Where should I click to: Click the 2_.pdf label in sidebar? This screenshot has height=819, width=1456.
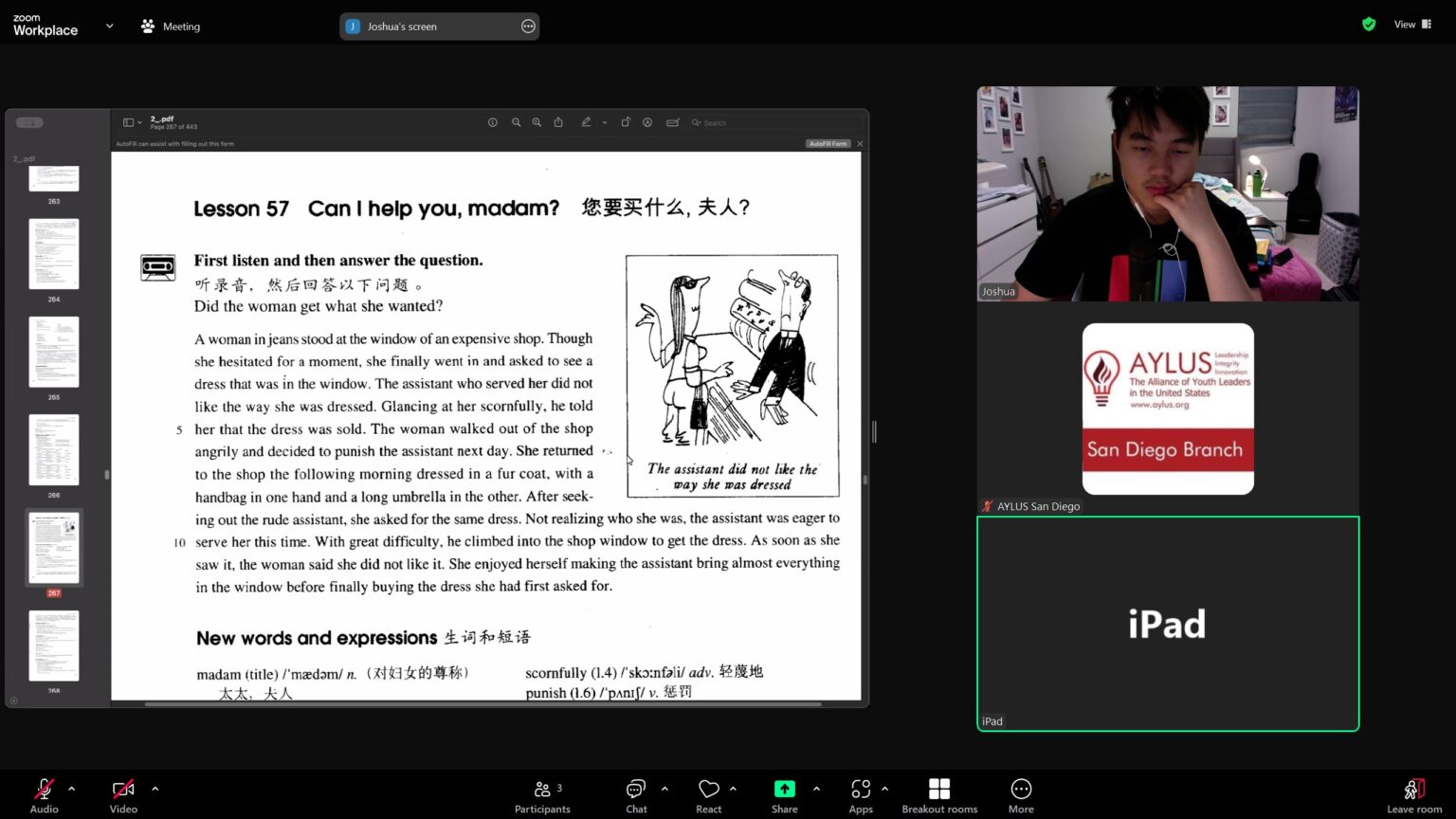coord(24,159)
